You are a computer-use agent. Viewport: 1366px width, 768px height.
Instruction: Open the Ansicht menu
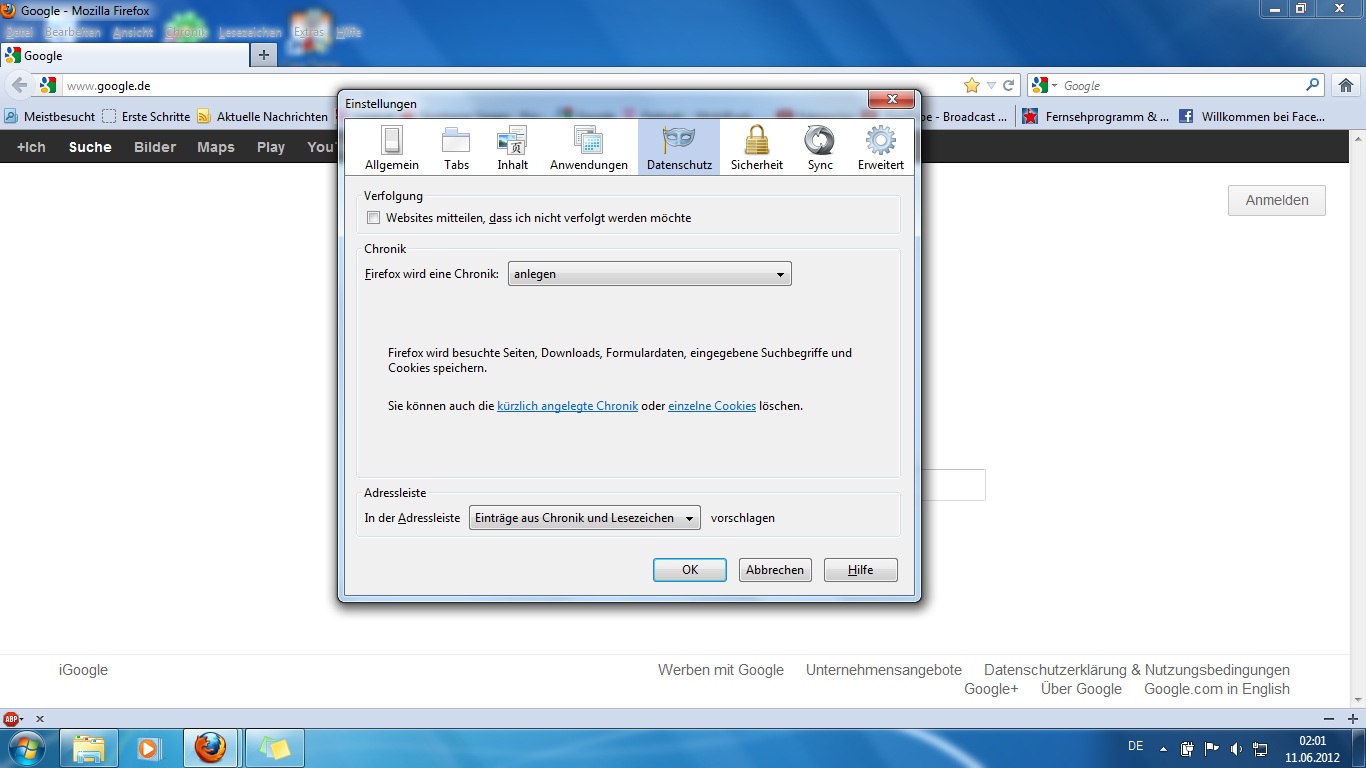tap(133, 32)
